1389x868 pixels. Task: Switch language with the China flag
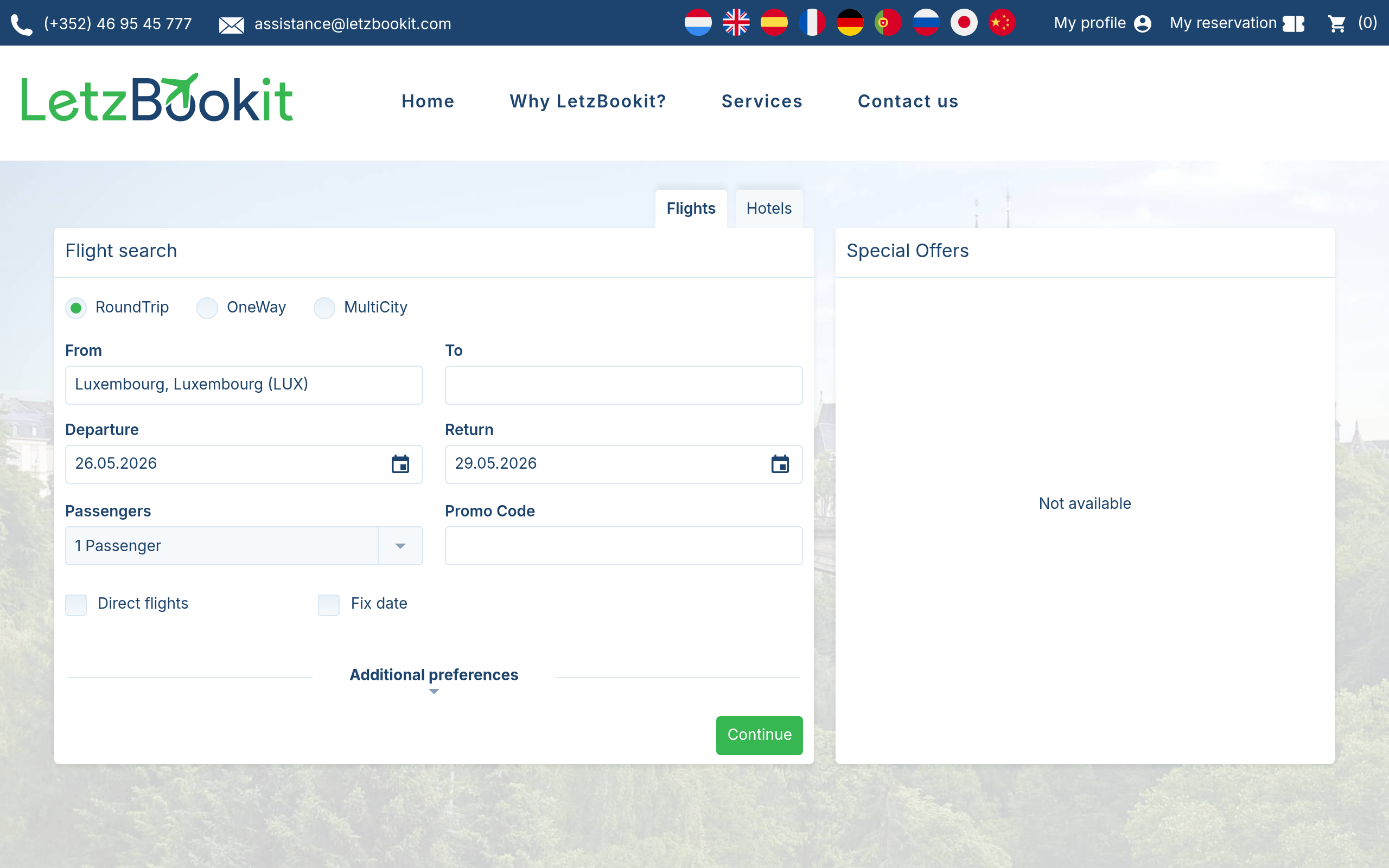pyautogui.click(x=1002, y=23)
